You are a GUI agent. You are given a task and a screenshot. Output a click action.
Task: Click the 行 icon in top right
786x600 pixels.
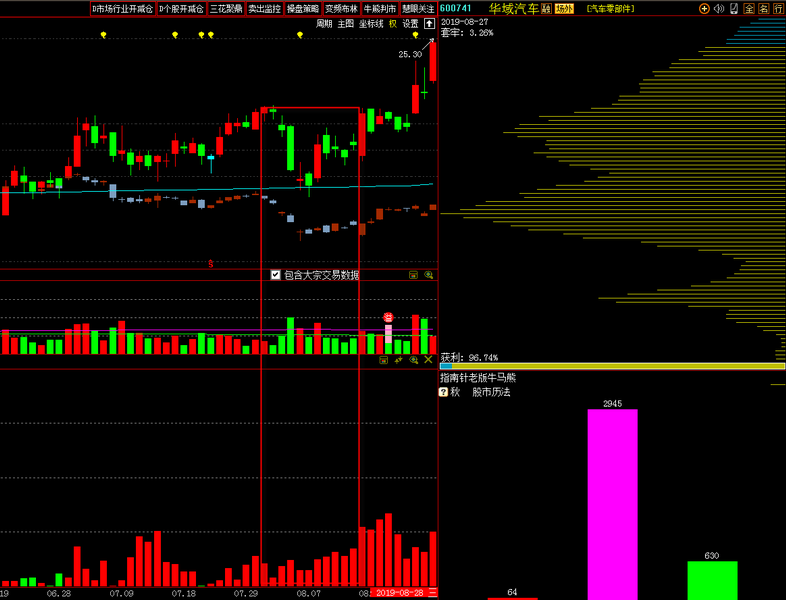[x=778, y=9]
